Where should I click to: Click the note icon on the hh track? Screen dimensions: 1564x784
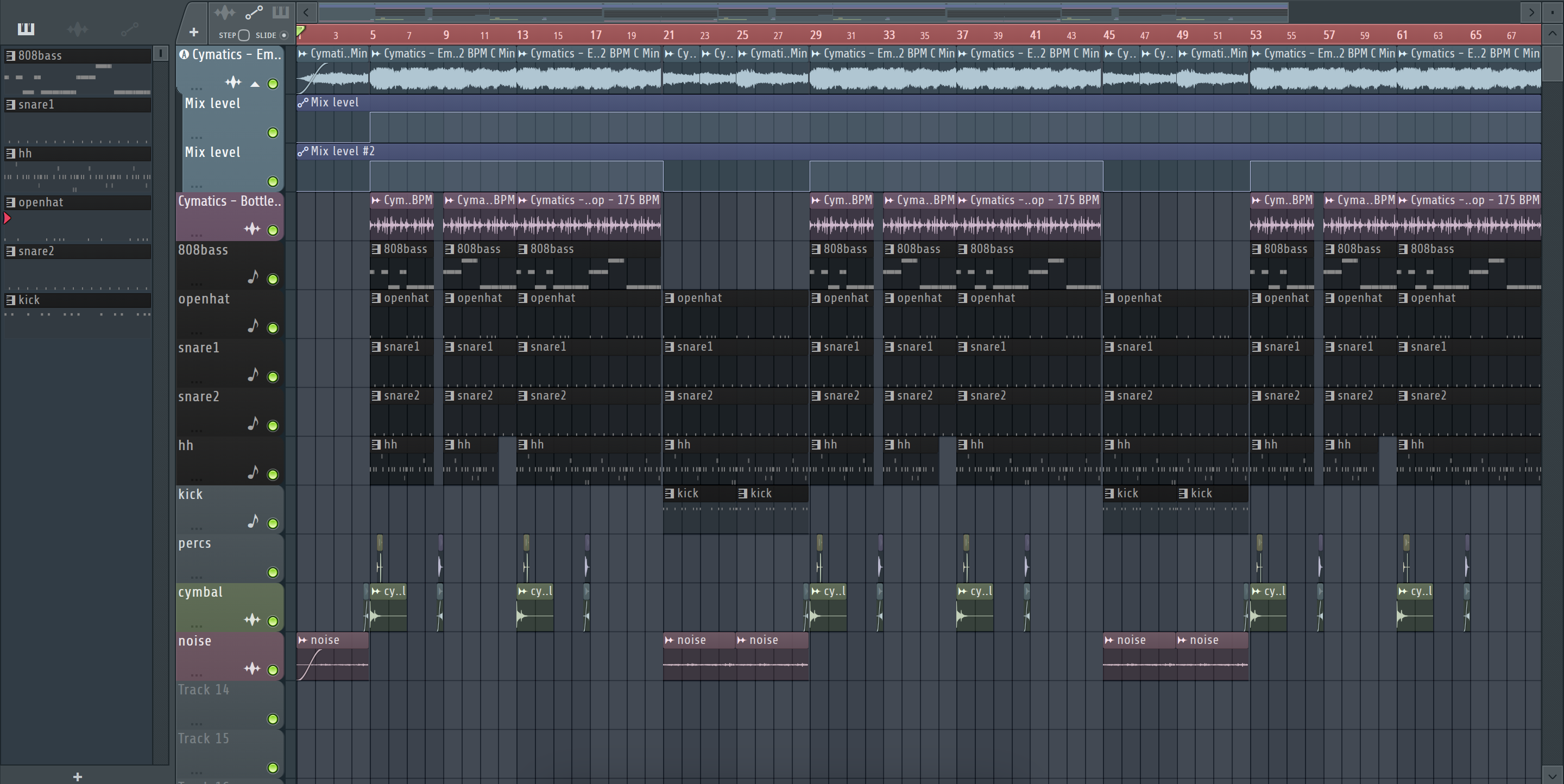(253, 472)
